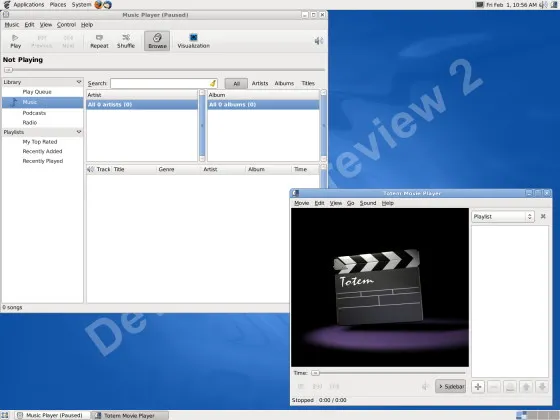The height and width of the screenshot is (420, 560).
Task: Open the Music menu
Action: 12,25
